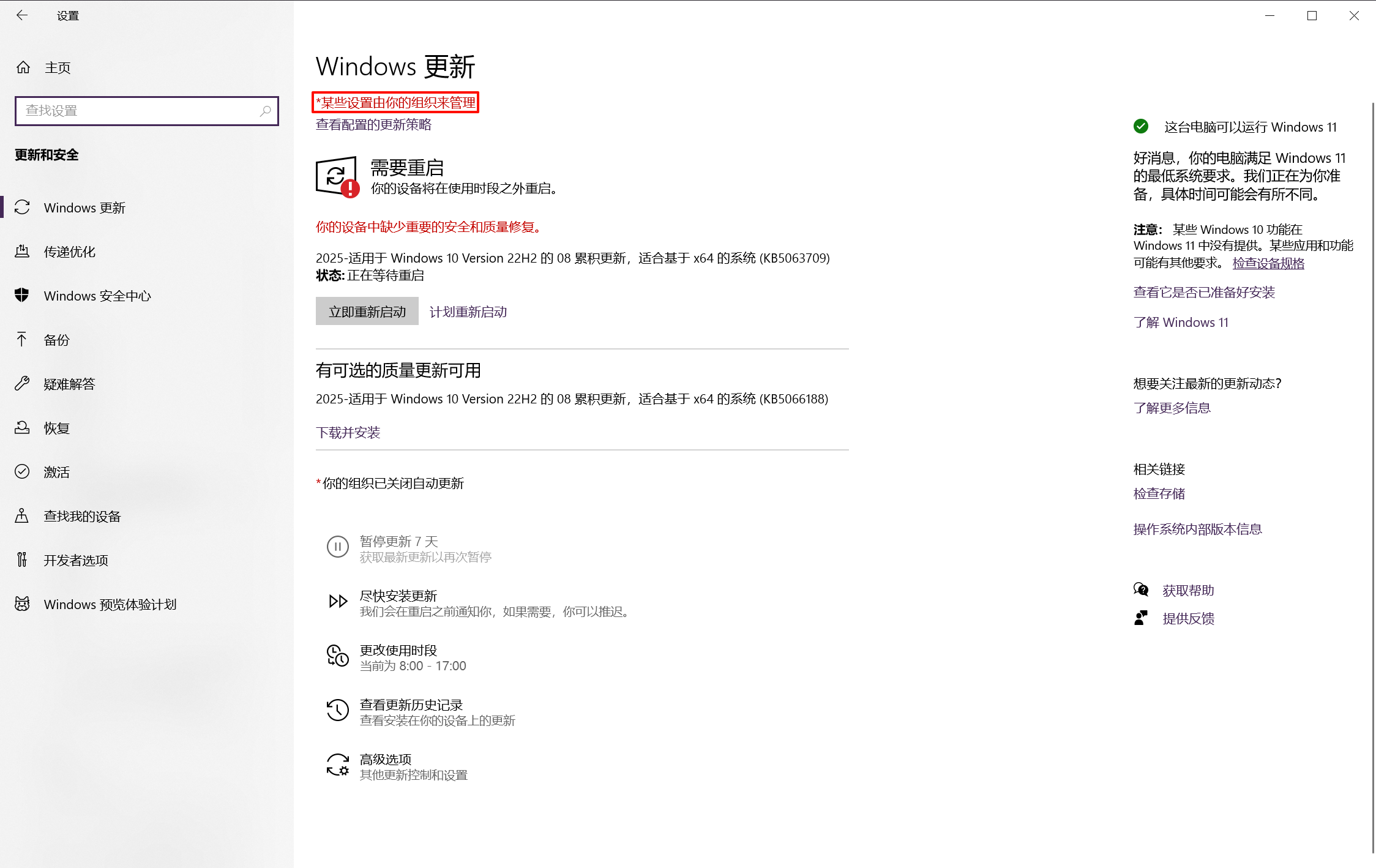The image size is (1376, 868).
Task: Click the shield icon for Windows 安全中心
Action: (22, 296)
